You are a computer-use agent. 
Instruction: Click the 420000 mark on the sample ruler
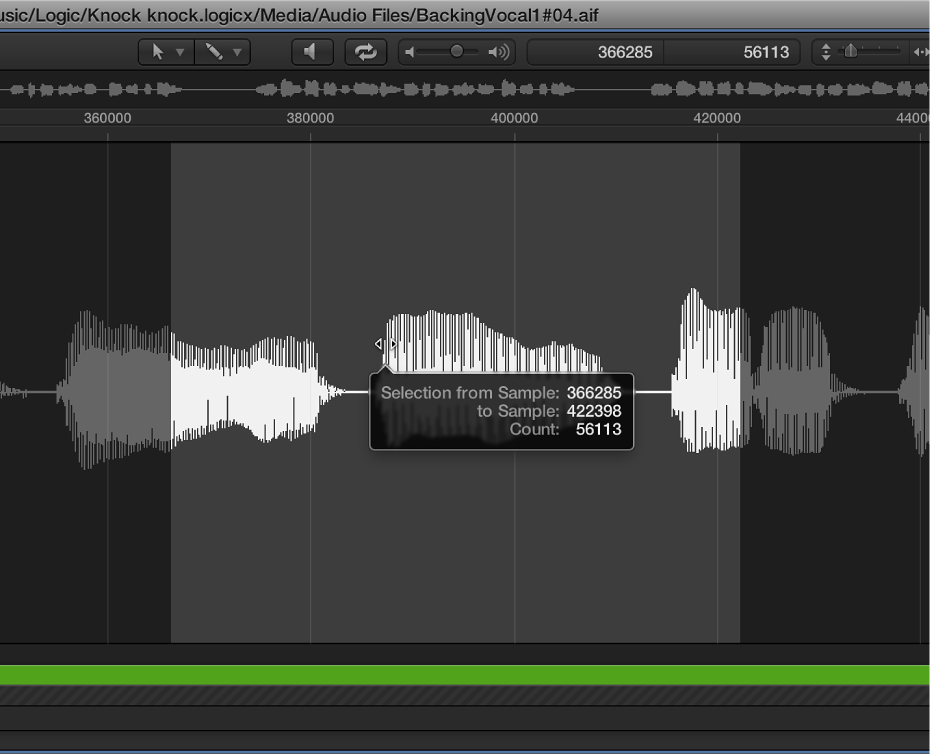point(717,118)
